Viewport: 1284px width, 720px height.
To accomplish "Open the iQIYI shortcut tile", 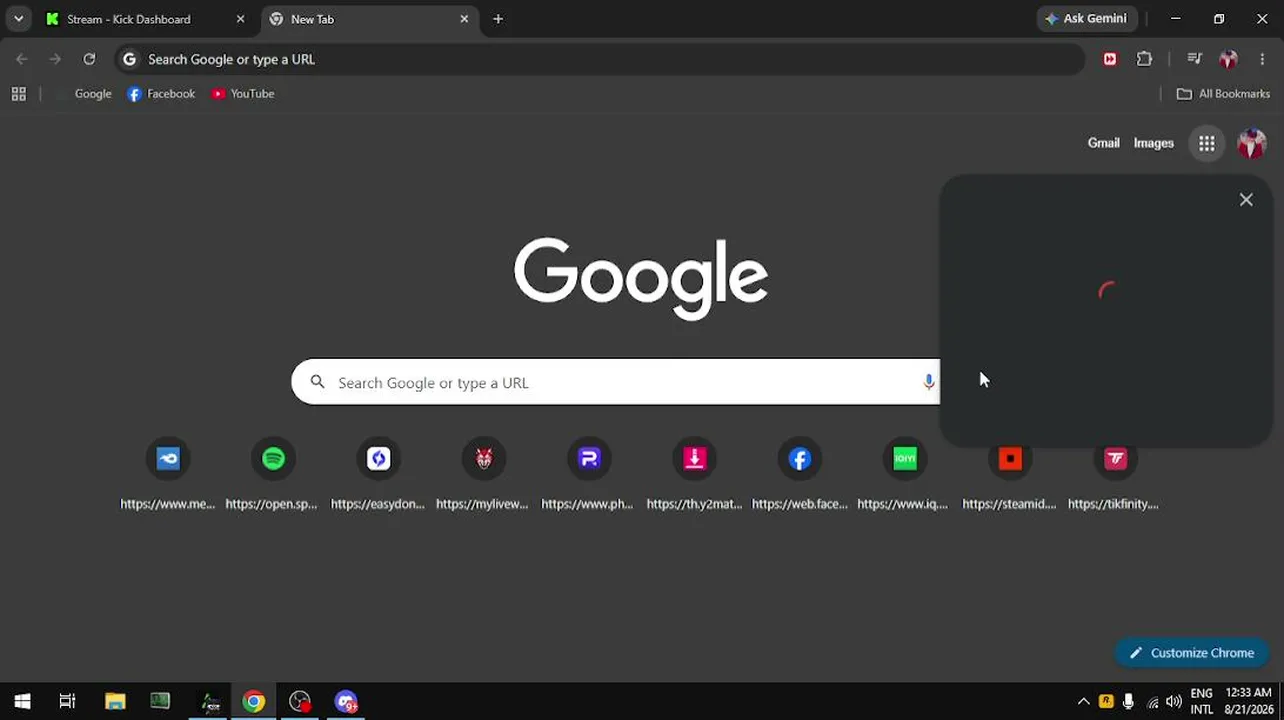I will [905, 458].
